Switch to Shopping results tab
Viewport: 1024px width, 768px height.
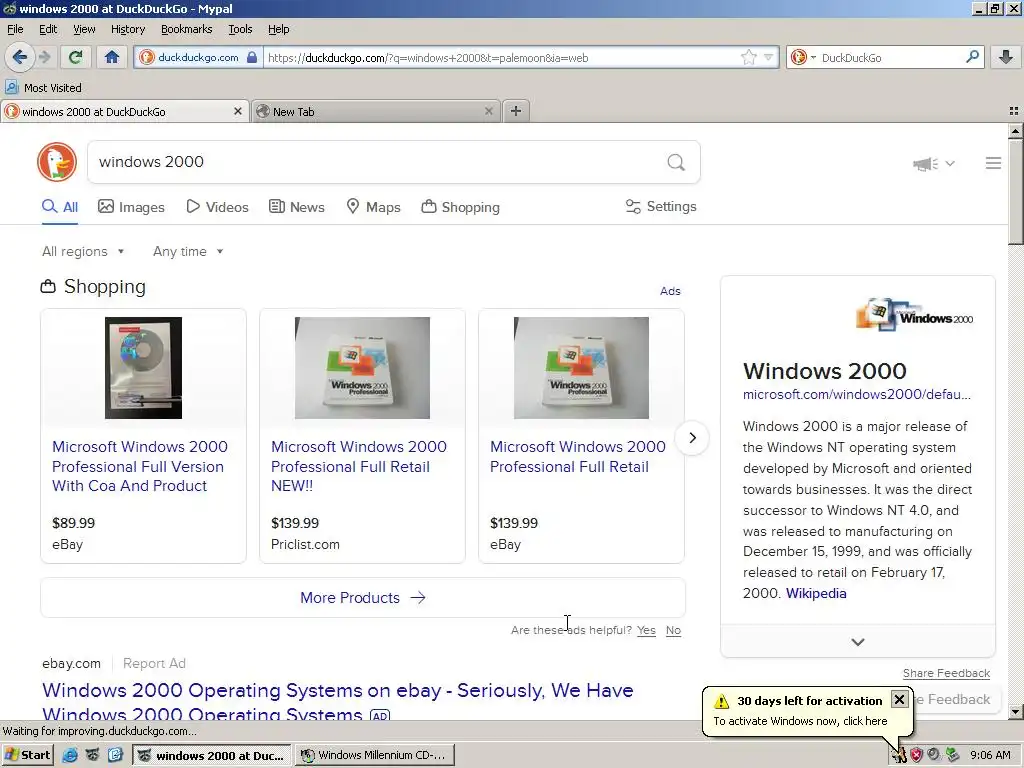click(460, 207)
